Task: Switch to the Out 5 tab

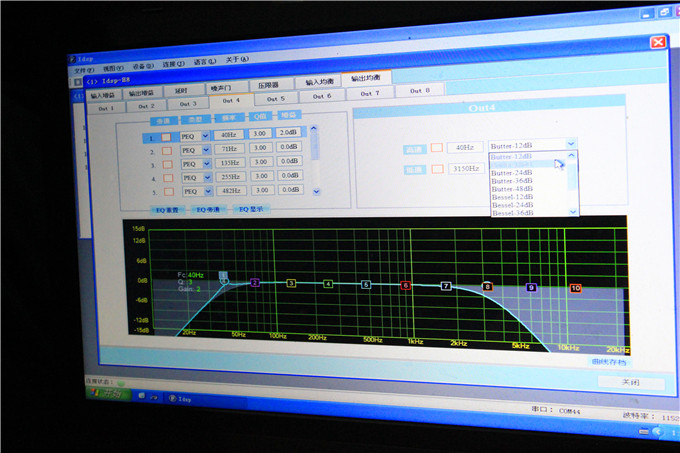Action: [x=276, y=99]
